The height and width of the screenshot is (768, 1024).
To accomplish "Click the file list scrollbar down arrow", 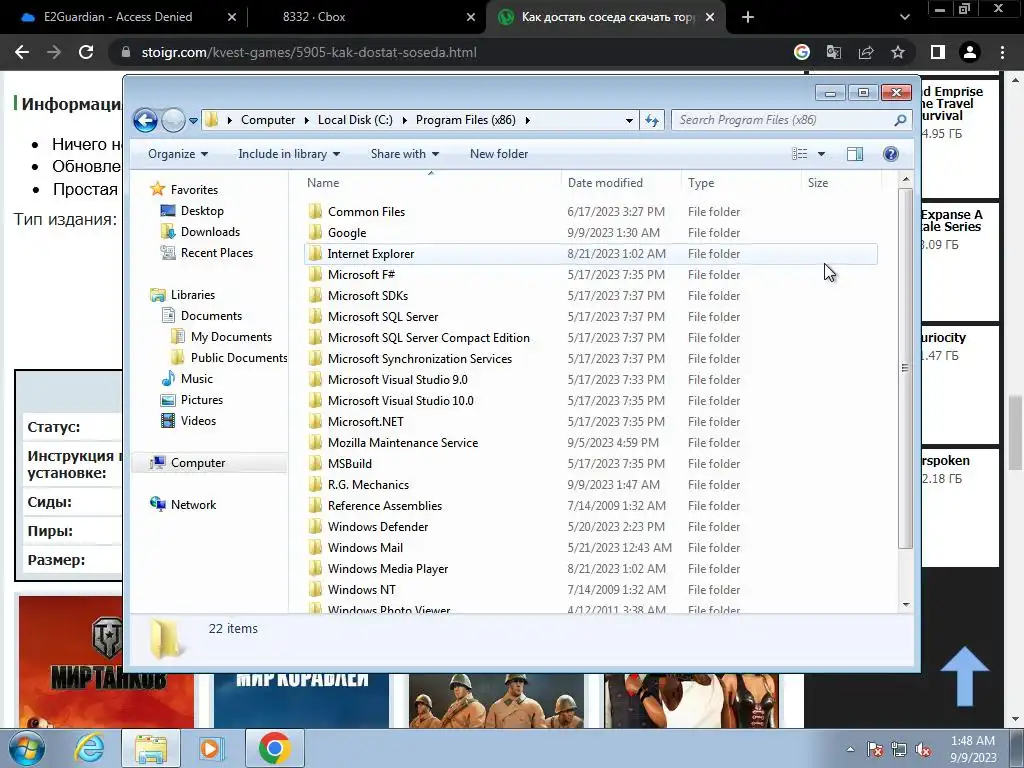I will pyautogui.click(x=906, y=605).
